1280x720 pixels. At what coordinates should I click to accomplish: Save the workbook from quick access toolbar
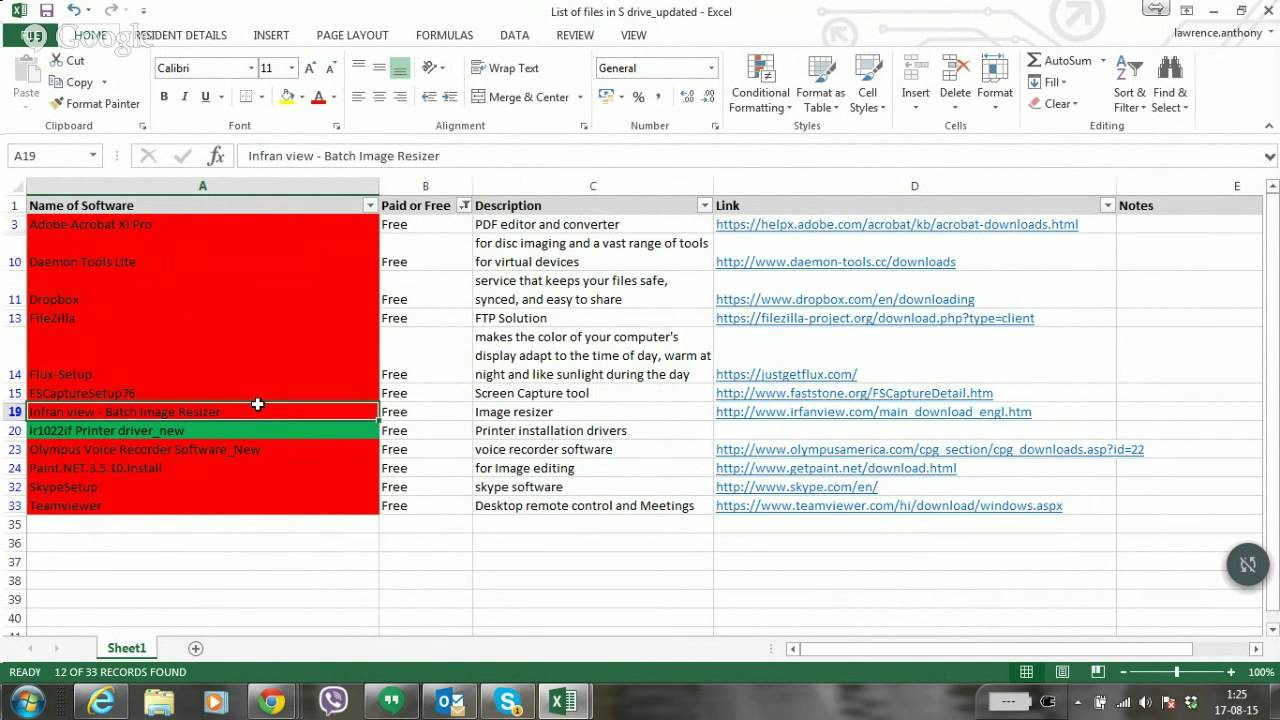[46, 11]
